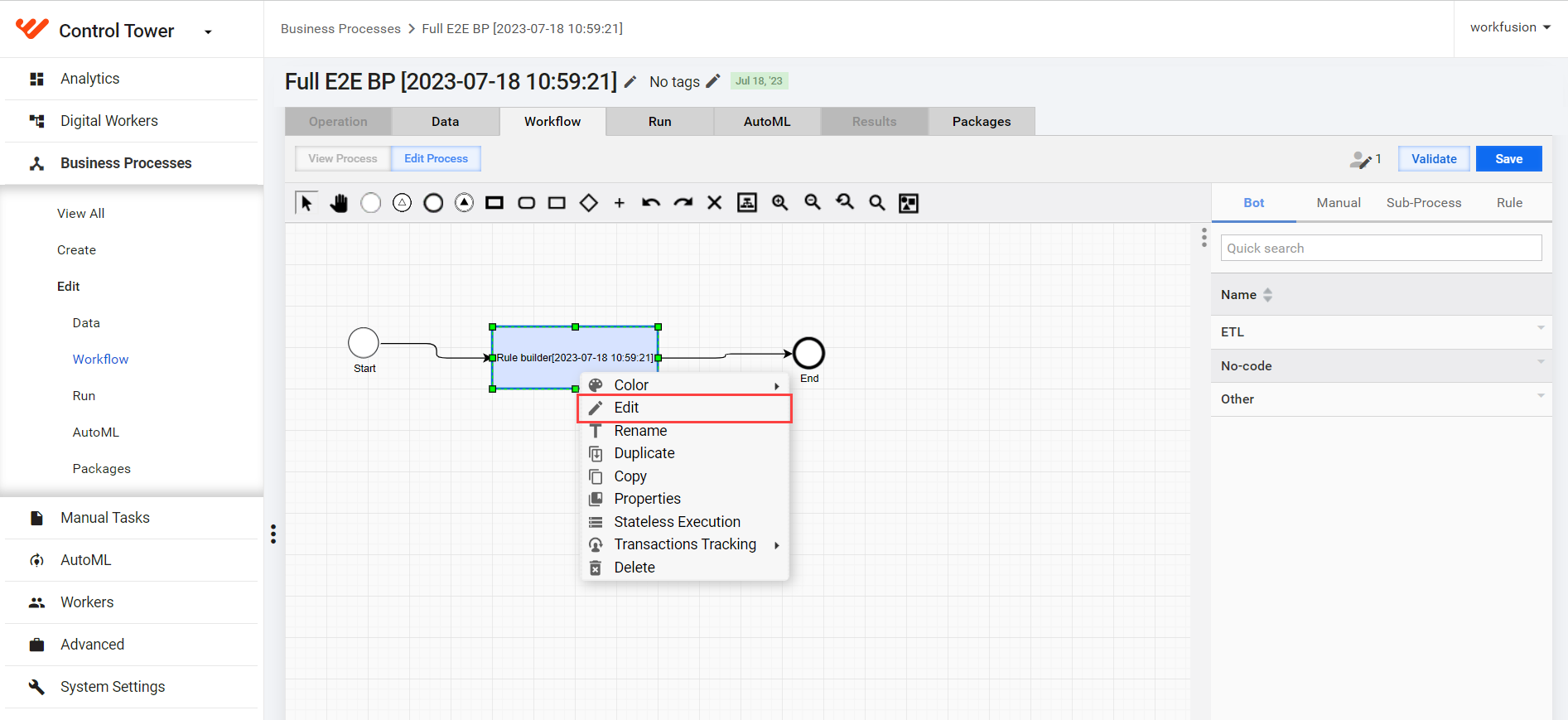Add a thick-bordered end event circle

(433, 203)
